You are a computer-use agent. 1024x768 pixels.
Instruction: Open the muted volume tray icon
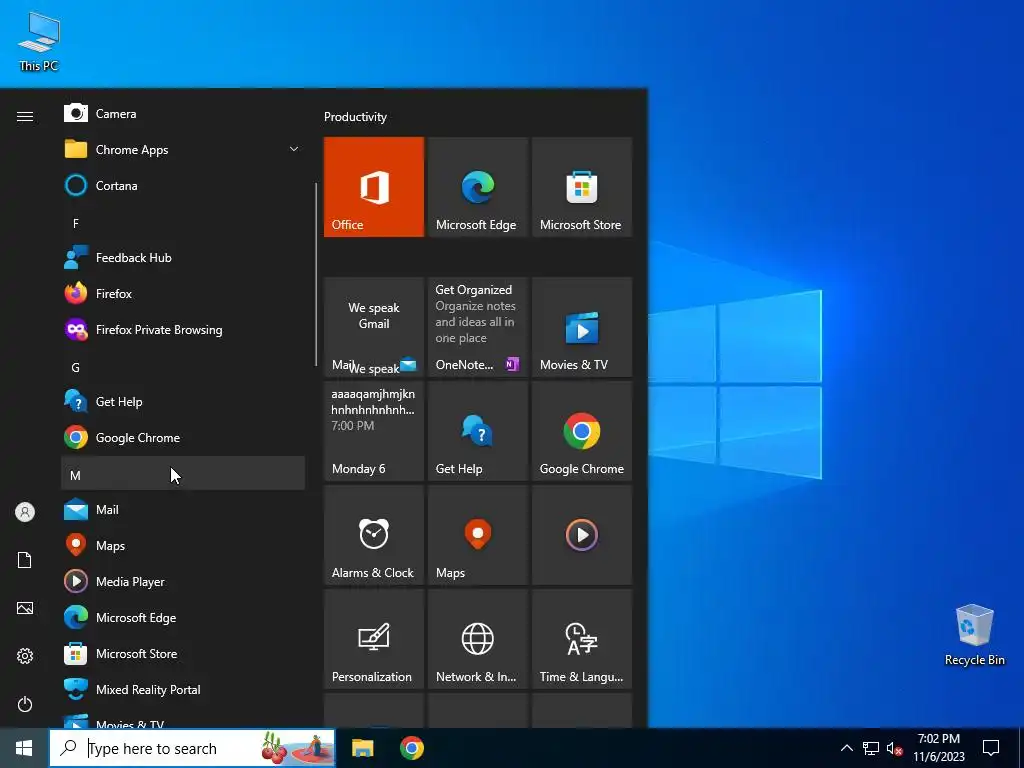point(894,748)
